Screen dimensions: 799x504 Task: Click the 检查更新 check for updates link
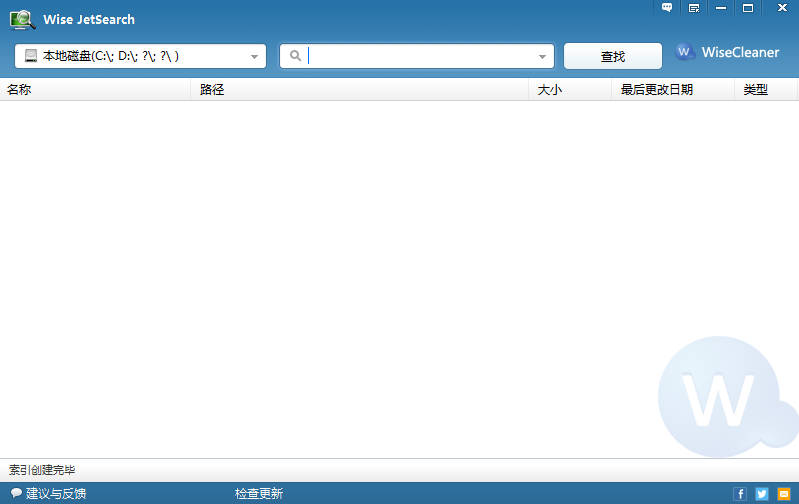pos(259,493)
